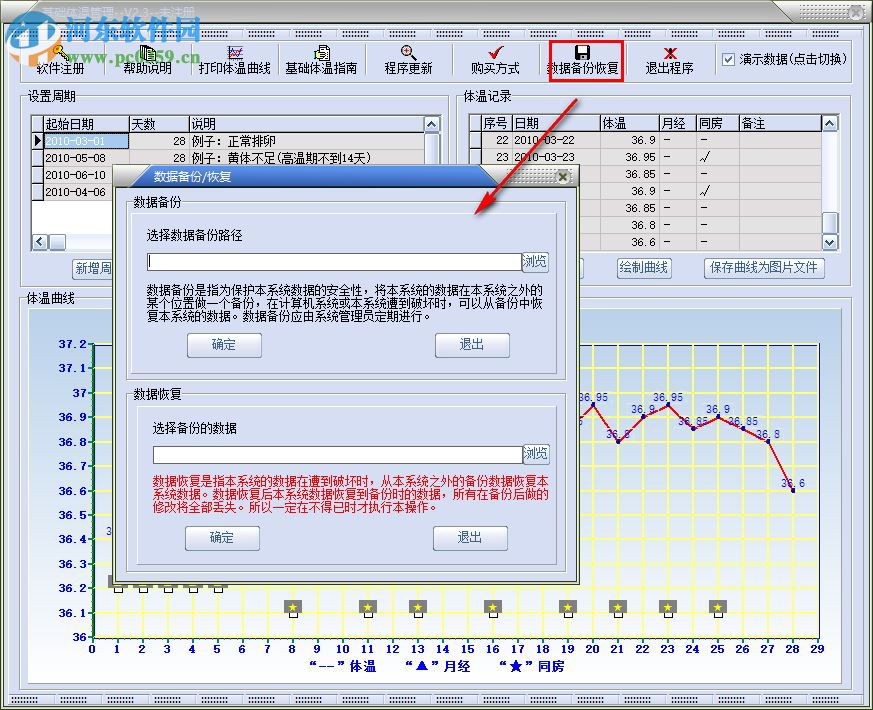Open the 基础体温指南 temperature guide
The image size is (873, 710).
pyautogui.click(x=321, y=60)
